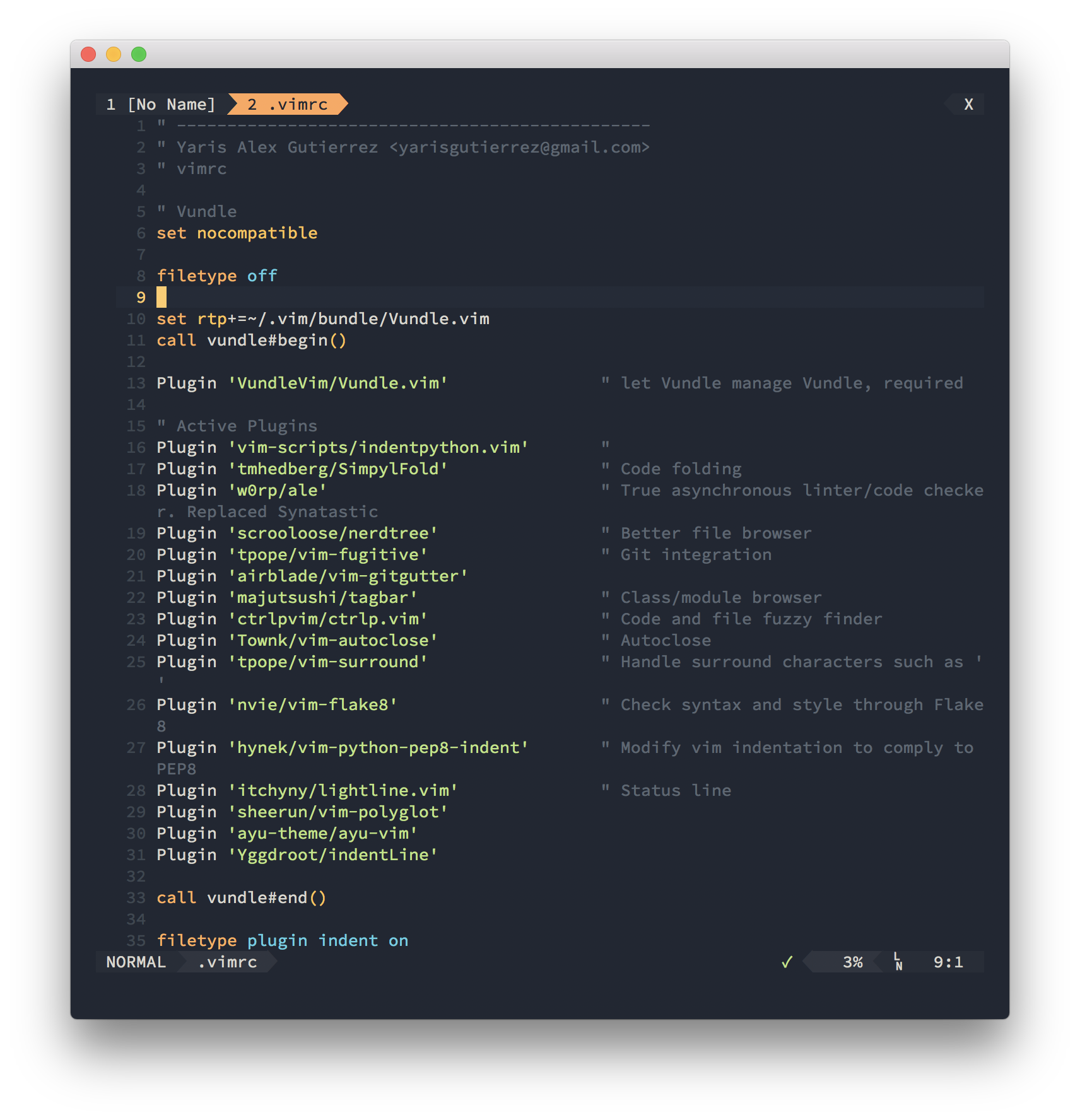Click 'nvie/vim-flake8' plugin string
This screenshot has width=1080, height=1120.
click(x=313, y=704)
